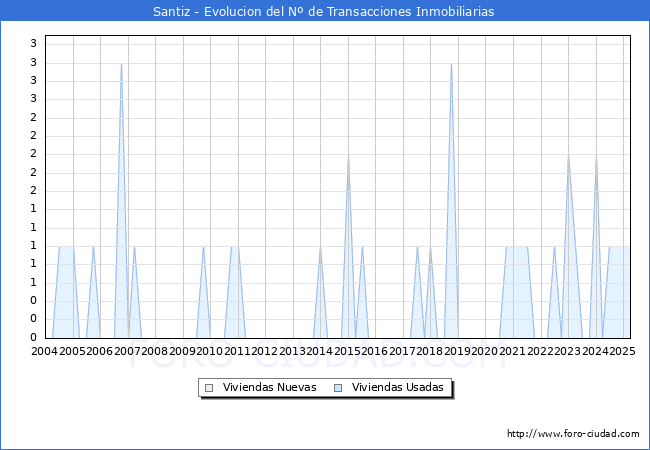Select the Viviendas Nuevas legend label
650x450 pixels.
click(x=269, y=387)
